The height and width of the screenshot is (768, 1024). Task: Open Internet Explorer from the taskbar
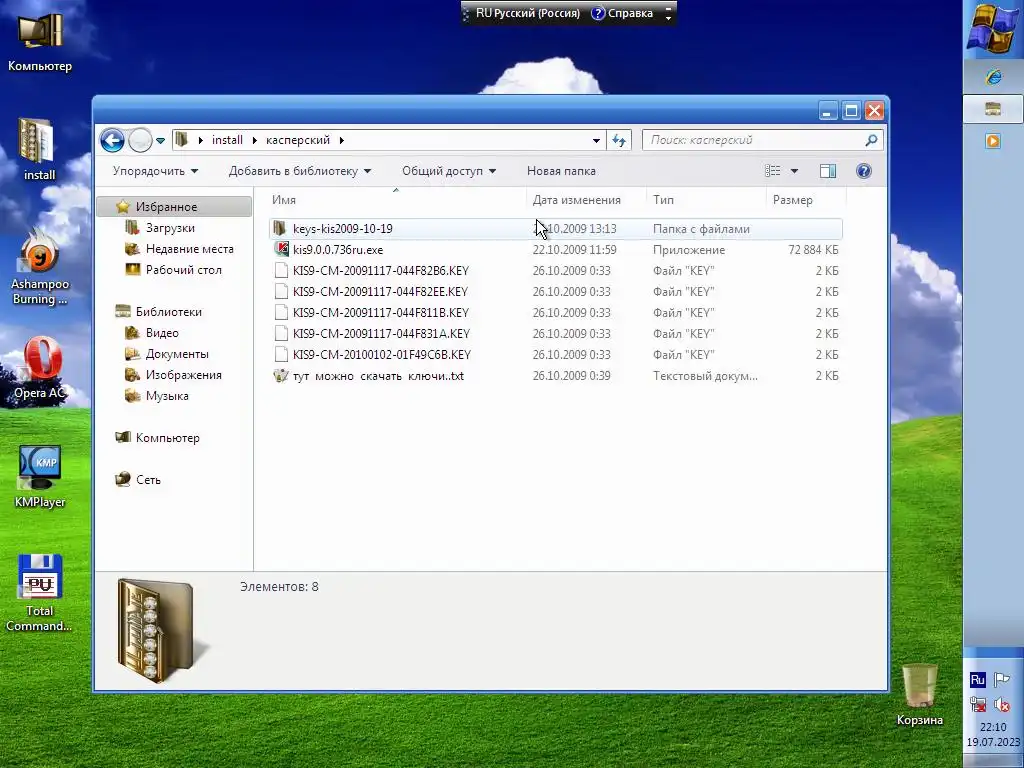click(x=993, y=77)
